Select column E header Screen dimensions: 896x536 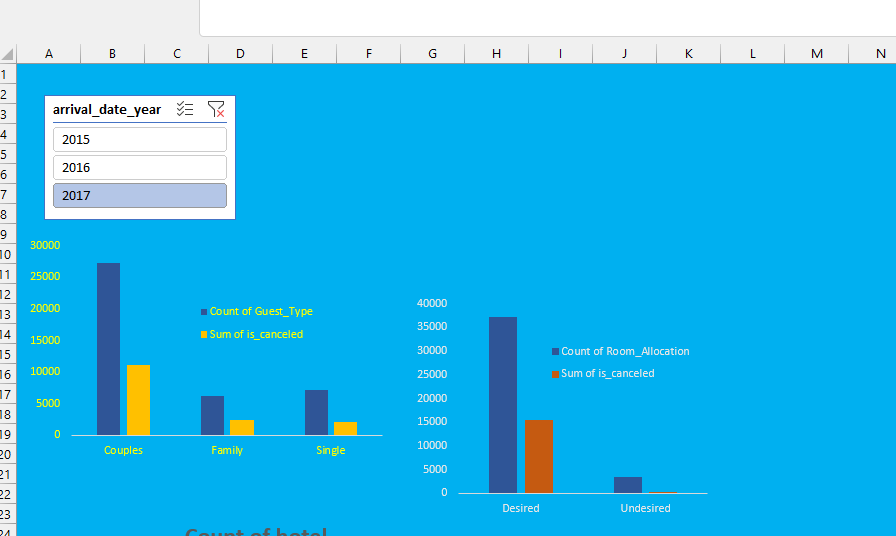point(305,54)
